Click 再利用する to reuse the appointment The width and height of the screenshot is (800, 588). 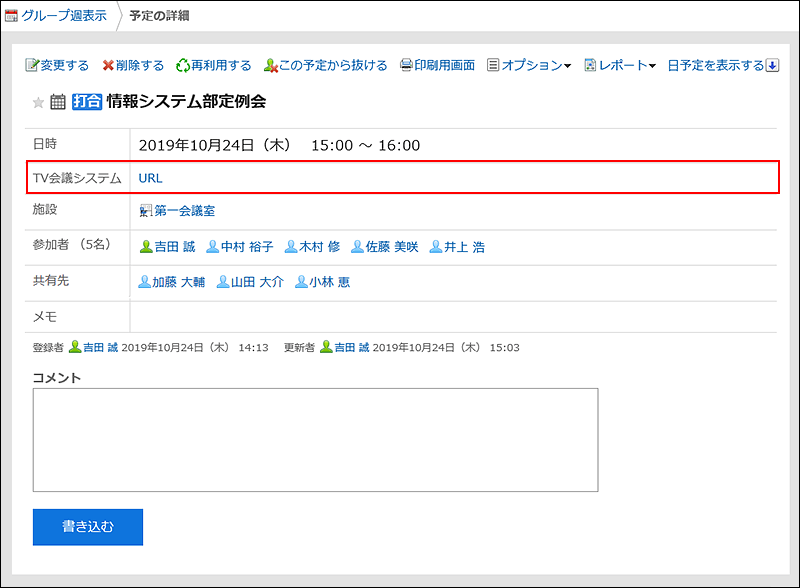tap(221, 65)
